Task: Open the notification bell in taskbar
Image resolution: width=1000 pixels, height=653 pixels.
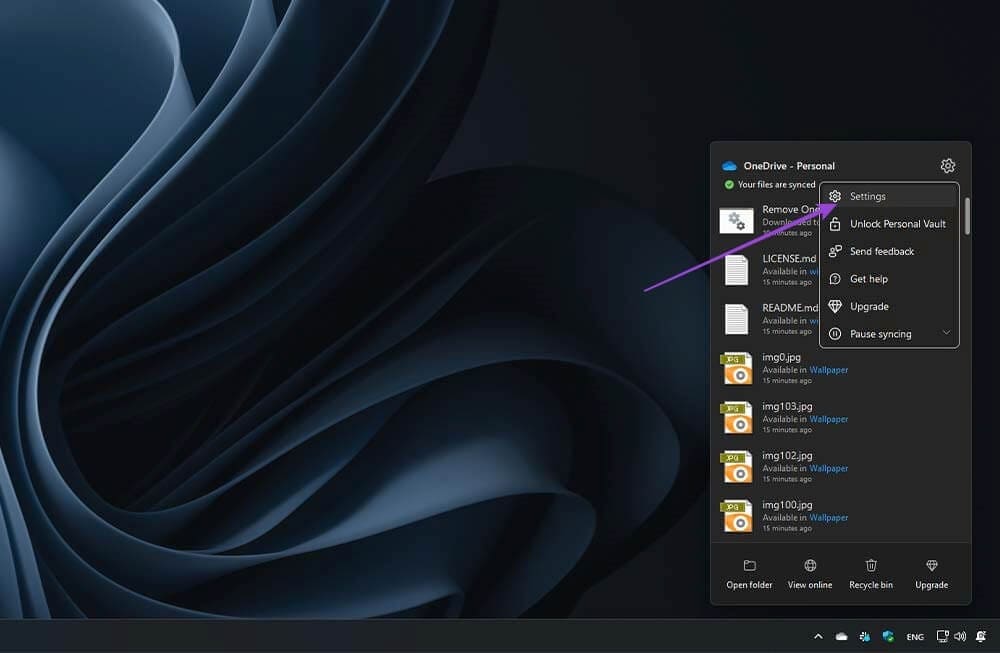Action: (981, 636)
